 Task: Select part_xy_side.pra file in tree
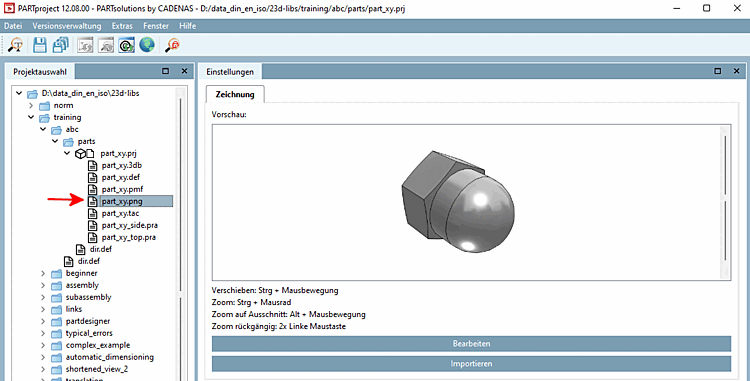pyautogui.click(x=130, y=225)
